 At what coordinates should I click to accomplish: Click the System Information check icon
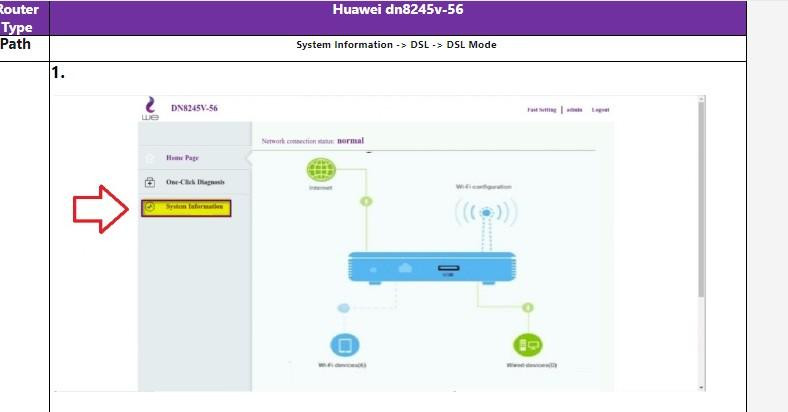pos(149,207)
